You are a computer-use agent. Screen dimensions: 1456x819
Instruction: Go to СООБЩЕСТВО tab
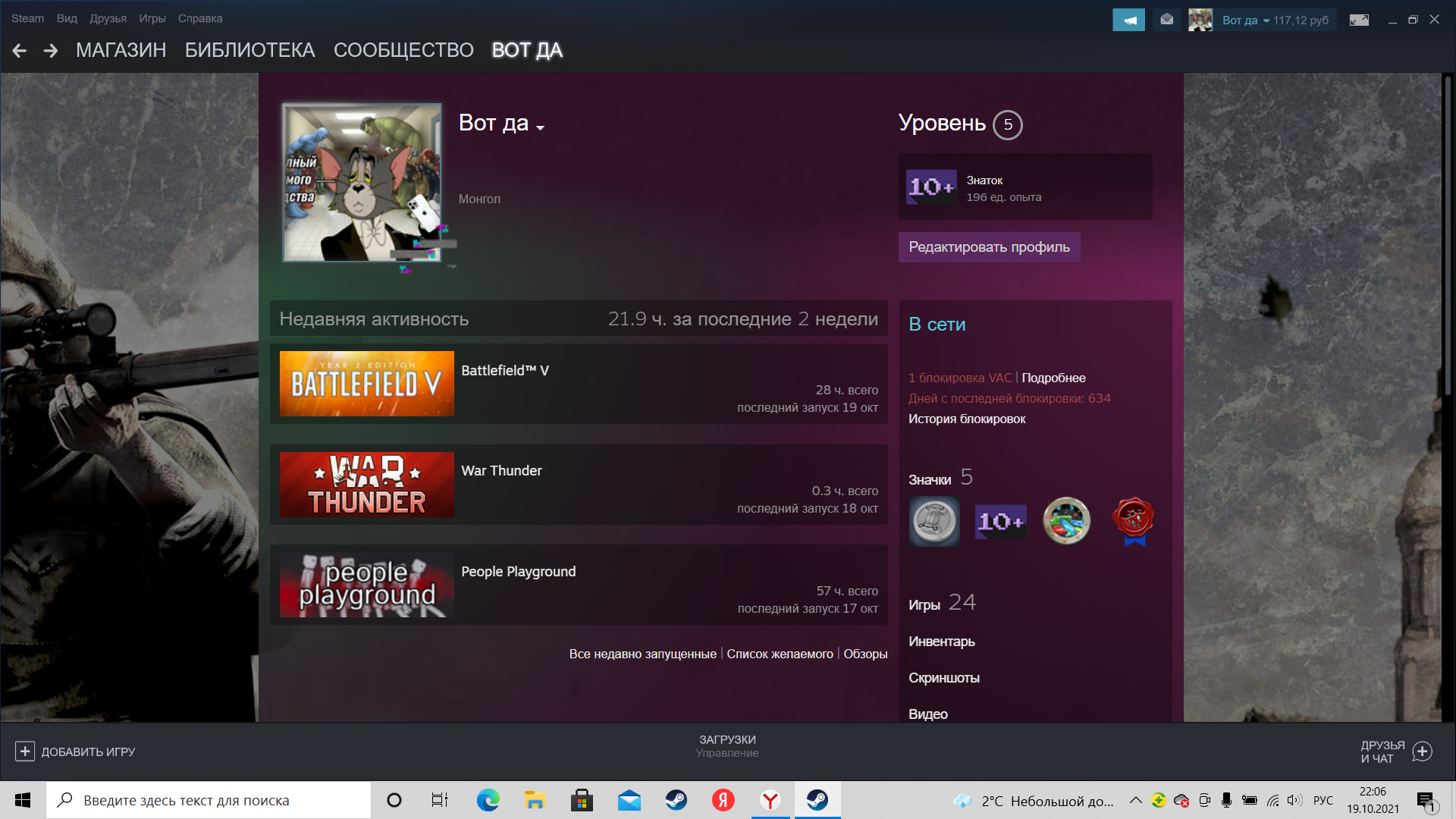pos(403,50)
